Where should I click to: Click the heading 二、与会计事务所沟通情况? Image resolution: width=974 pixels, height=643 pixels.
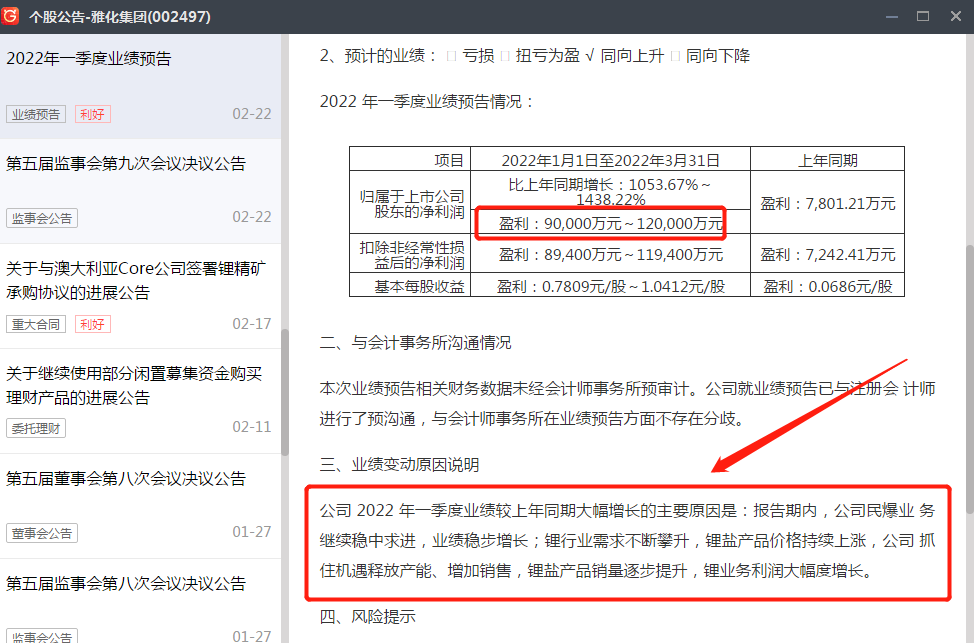(416, 342)
